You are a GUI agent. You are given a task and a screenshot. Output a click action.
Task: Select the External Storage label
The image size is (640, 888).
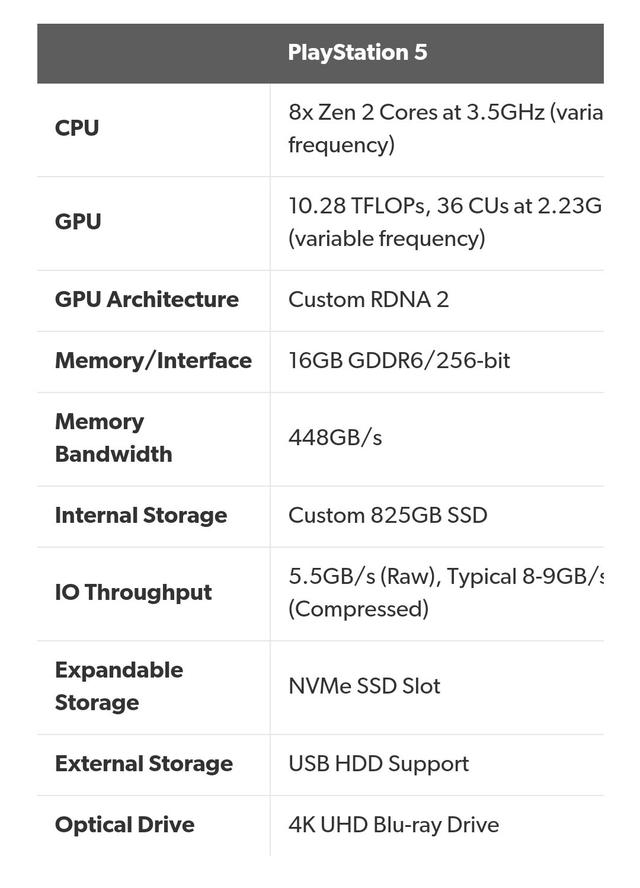point(144,764)
